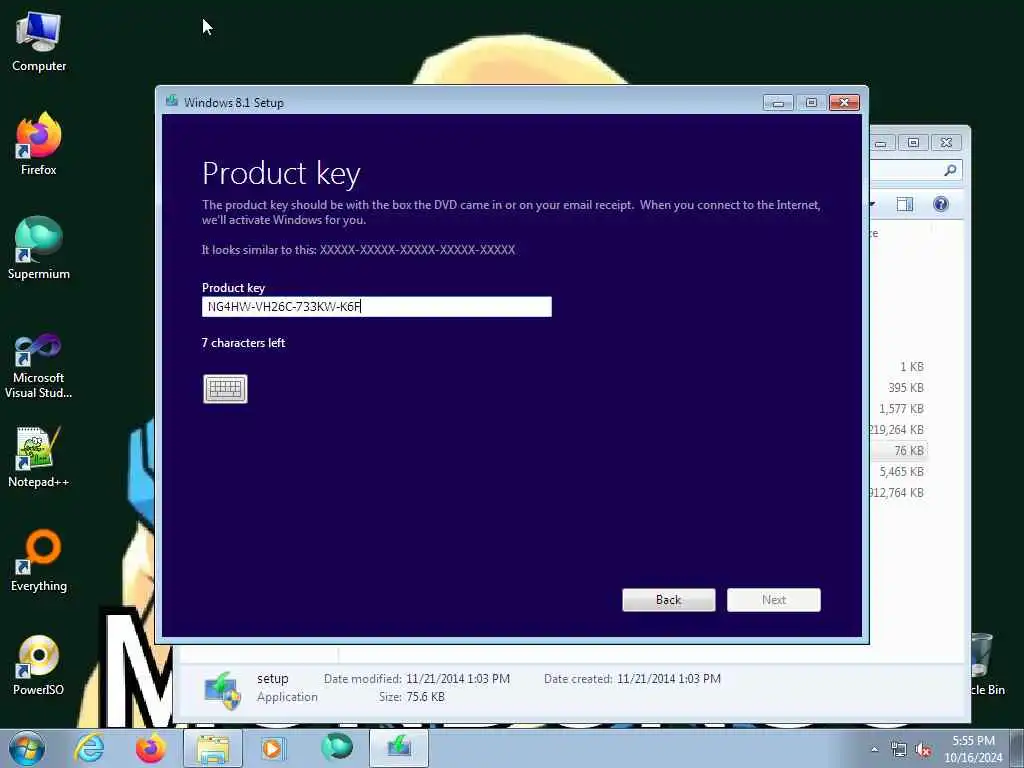Viewport: 1024px width, 768px height.
Task: Click the Show desktop strip on the taskbar
Action: [1017, 749]
